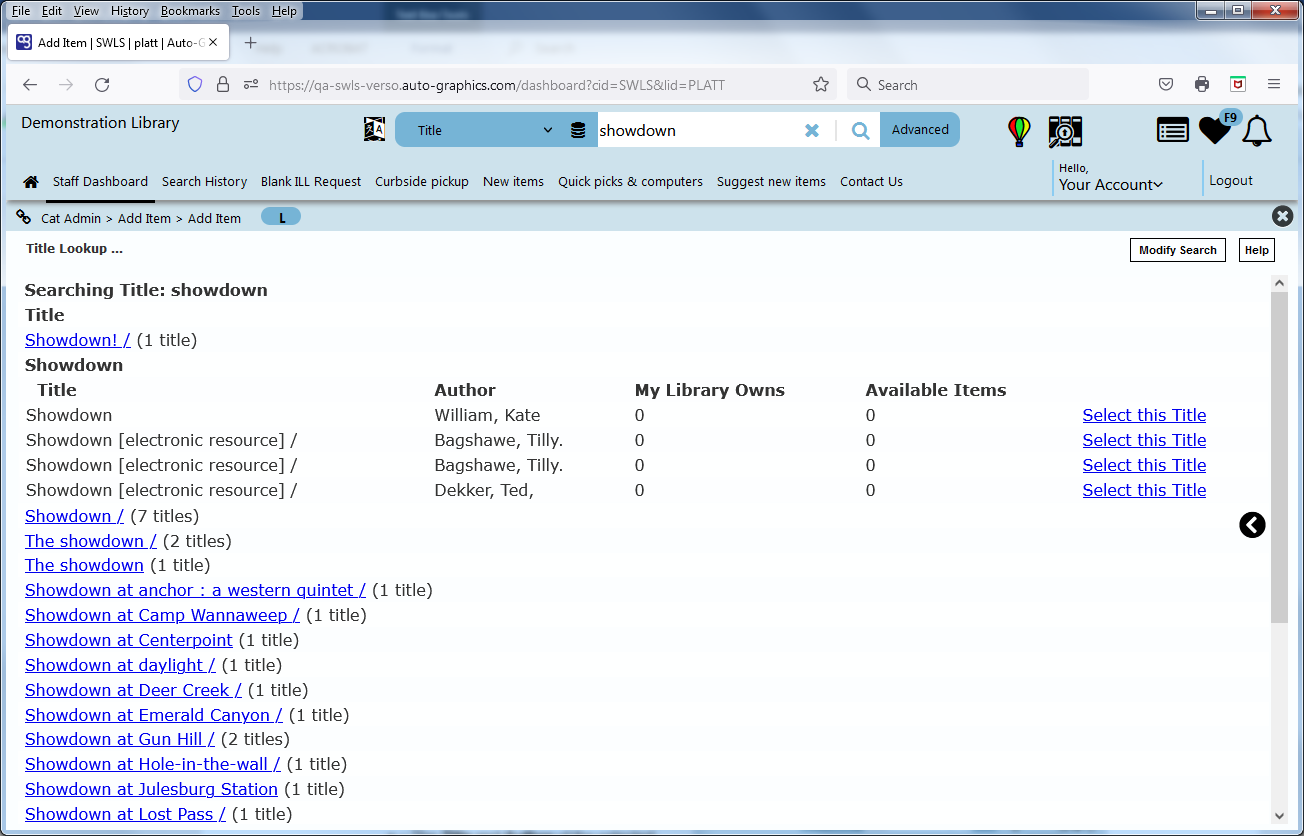The image size is (1304, 836).
Task: Click the Firefox Search box
Action: (968, 85)
